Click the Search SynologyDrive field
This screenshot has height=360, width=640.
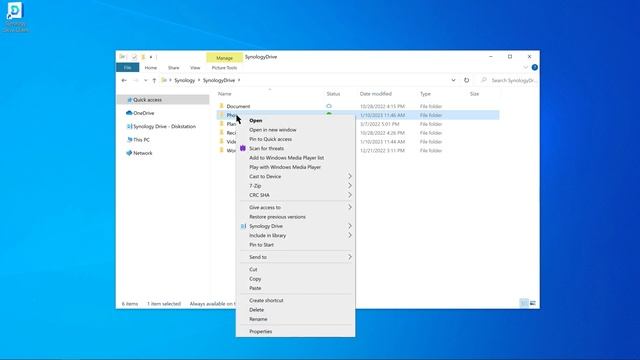click(x=509, y=80)
